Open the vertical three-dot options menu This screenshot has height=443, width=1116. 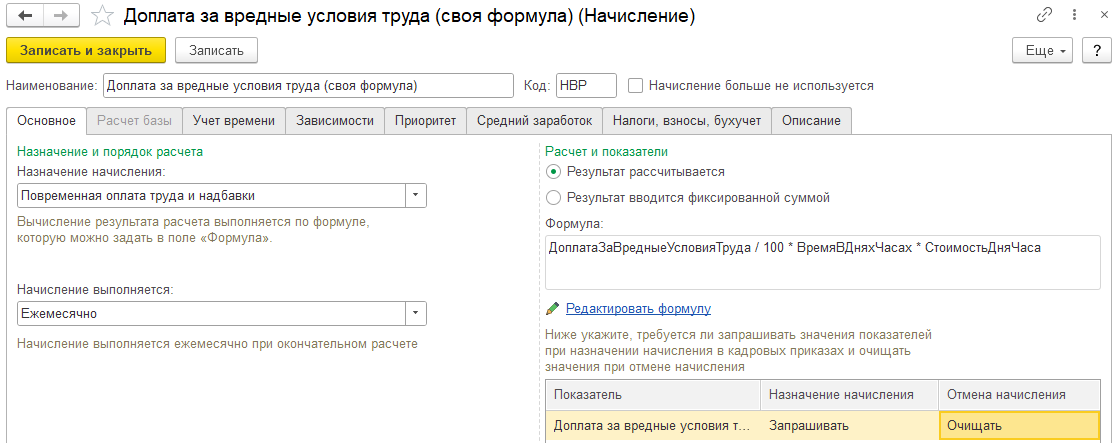point(1071,16)
